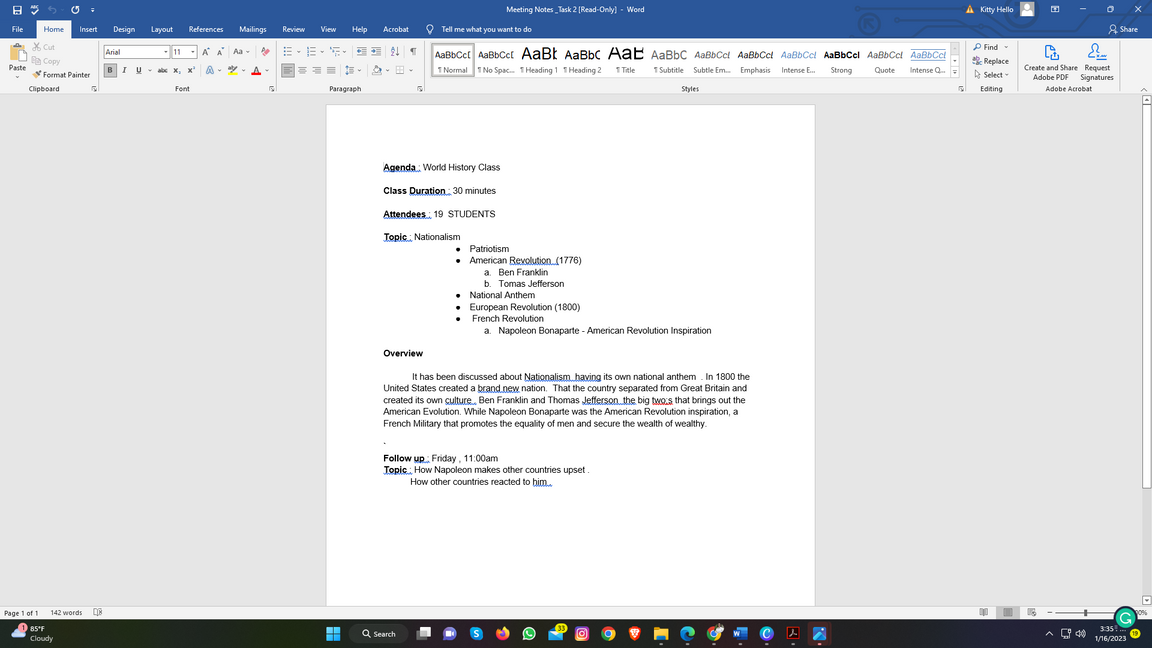Apply the Heading 1 style
The width and height of the screenshot is (1152, 648).
539,60
